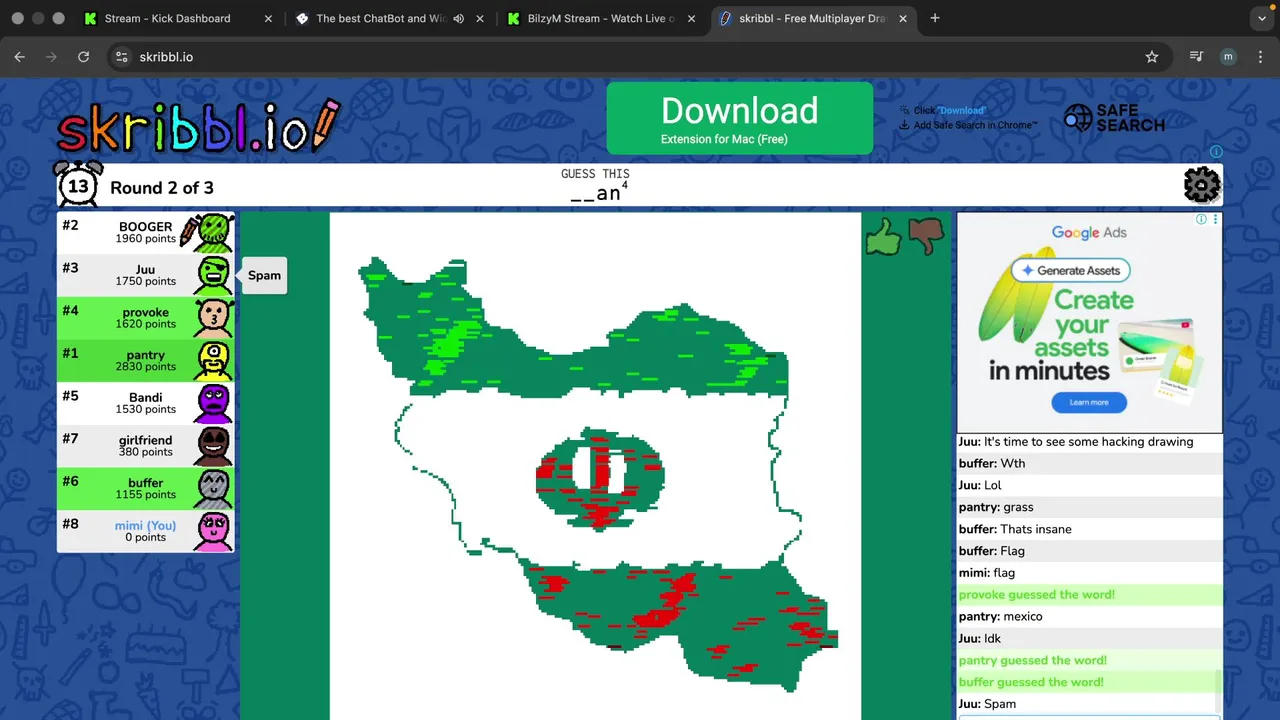Click Learn more button in the ad
1280x720 pixels.
click(1089, 402)
